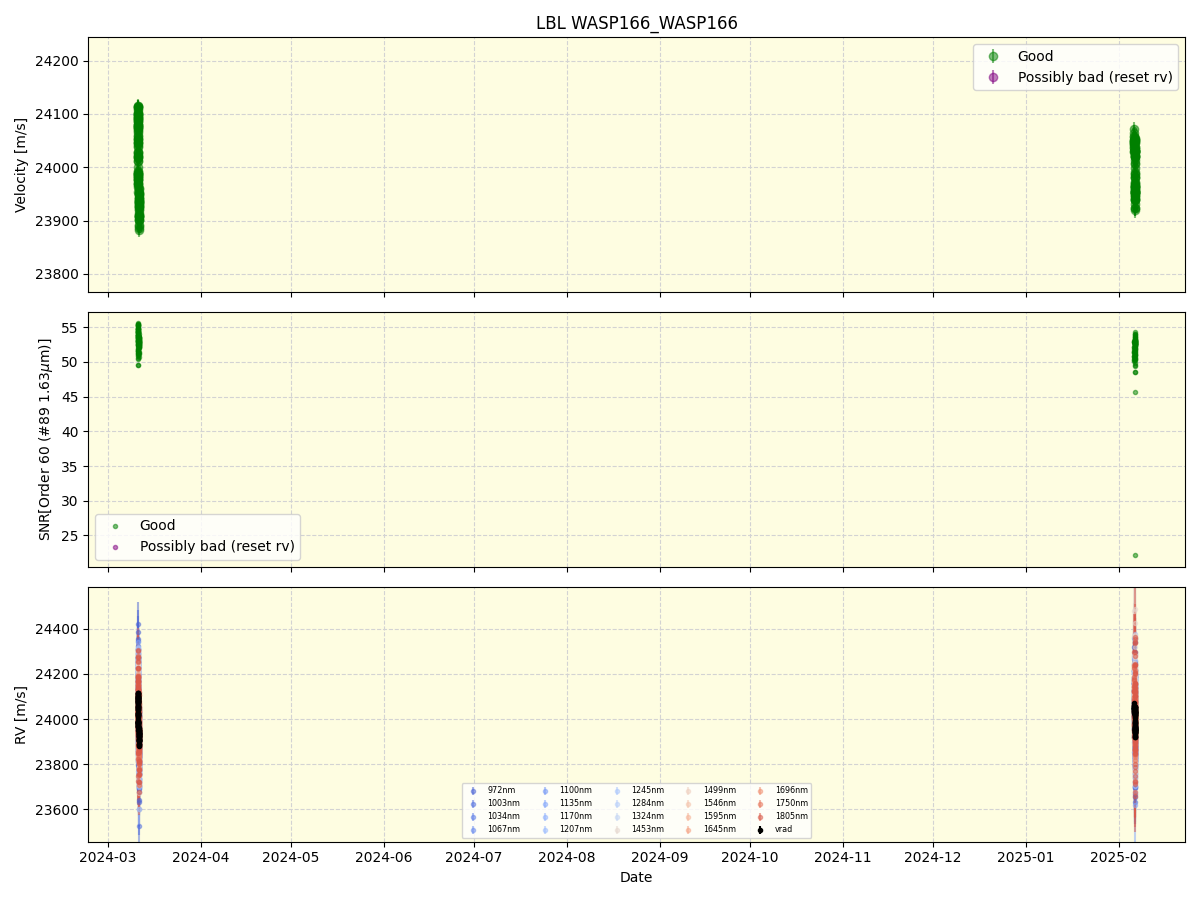The image size is (1200, 900).
Task: Click the 1245nm legend marker
Action: tap(617, 791)
